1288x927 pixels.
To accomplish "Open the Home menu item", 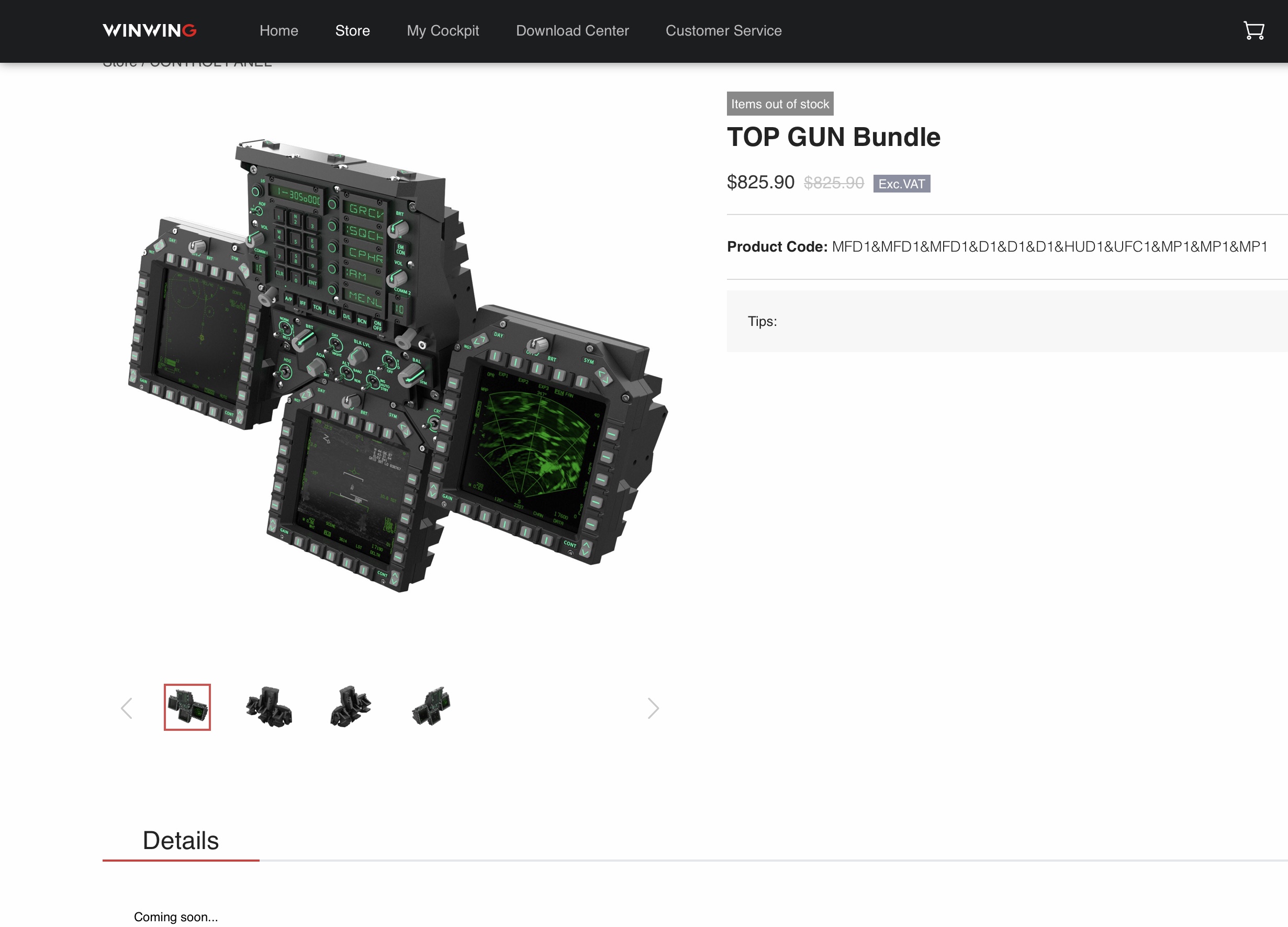I will [x=279, y=31].
